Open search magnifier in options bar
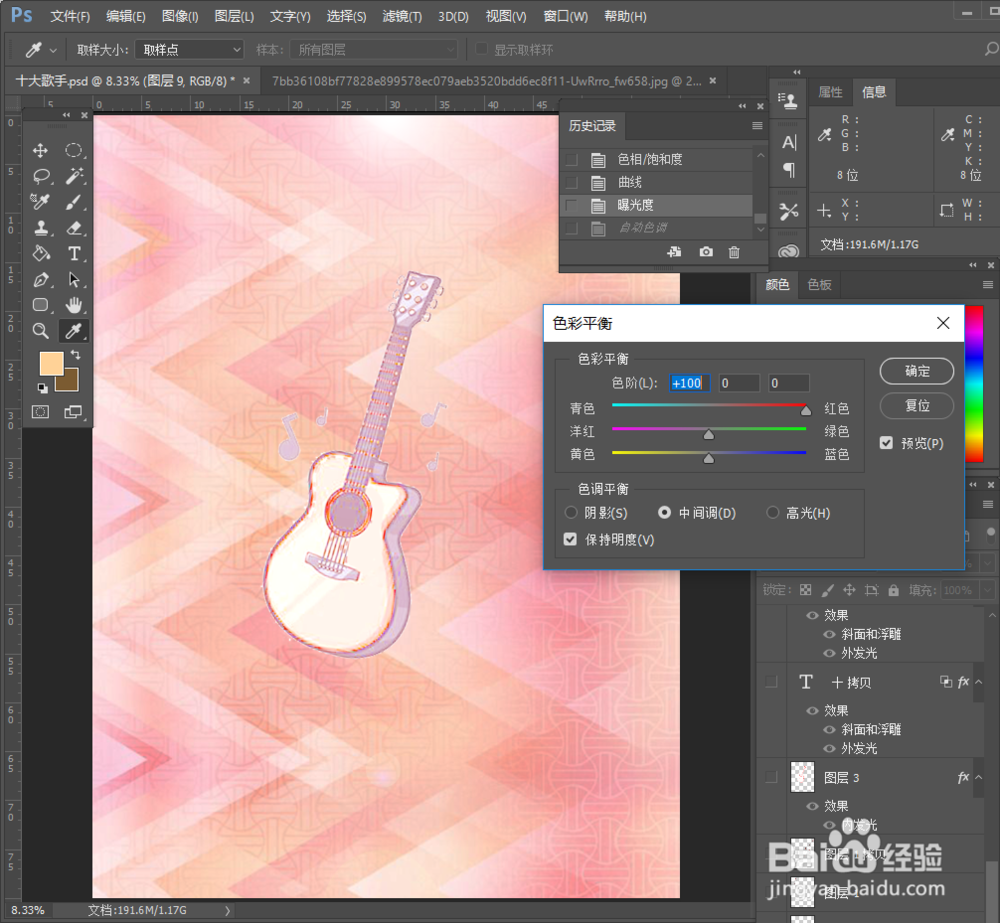This screenshot has width=1000, height=923. pyautogui.click(x=991, y=49)
